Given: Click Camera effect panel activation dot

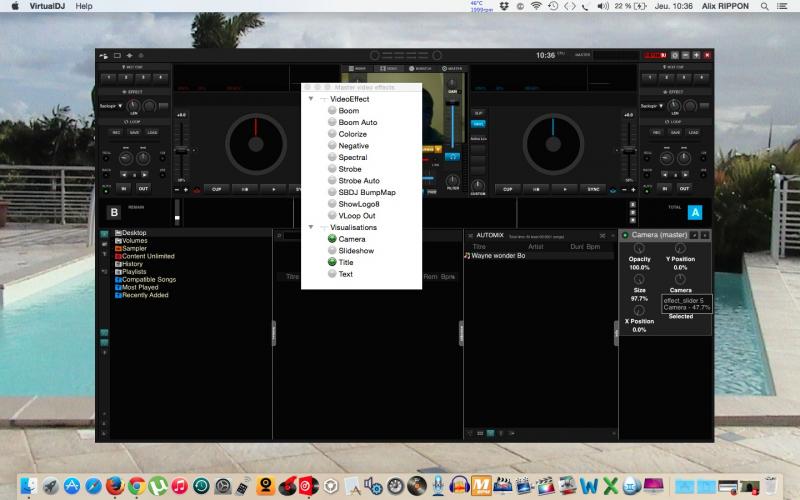Looking at the screenshot, I should (x=625, y=235).
